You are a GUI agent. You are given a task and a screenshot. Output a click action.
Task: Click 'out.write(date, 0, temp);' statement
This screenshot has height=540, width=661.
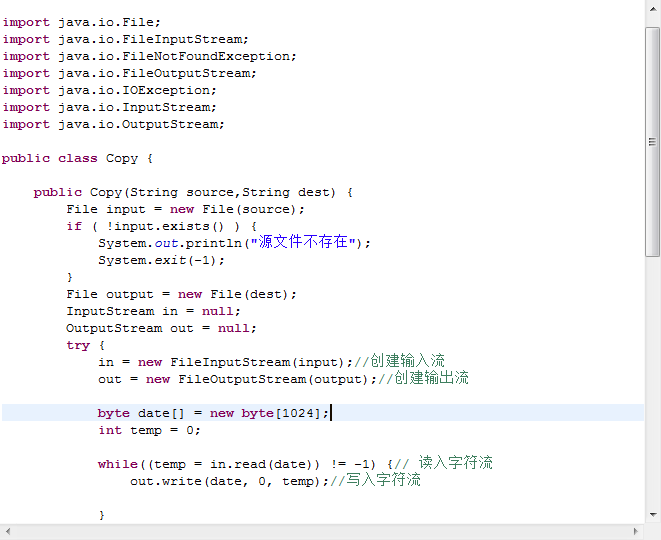[229, 481]
